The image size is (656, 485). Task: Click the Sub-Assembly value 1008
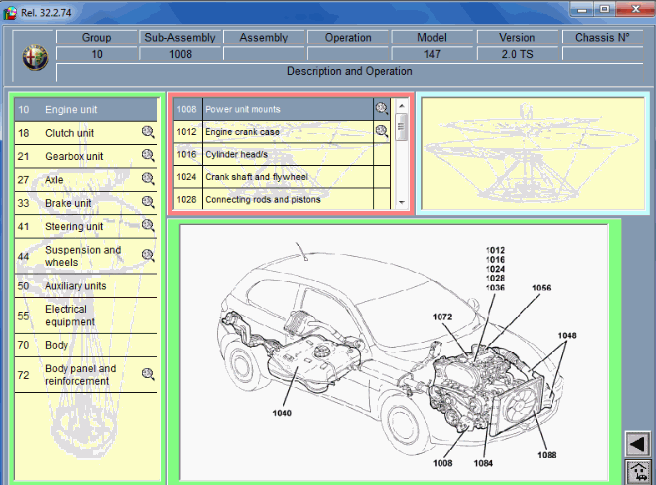tap(180, 54)
